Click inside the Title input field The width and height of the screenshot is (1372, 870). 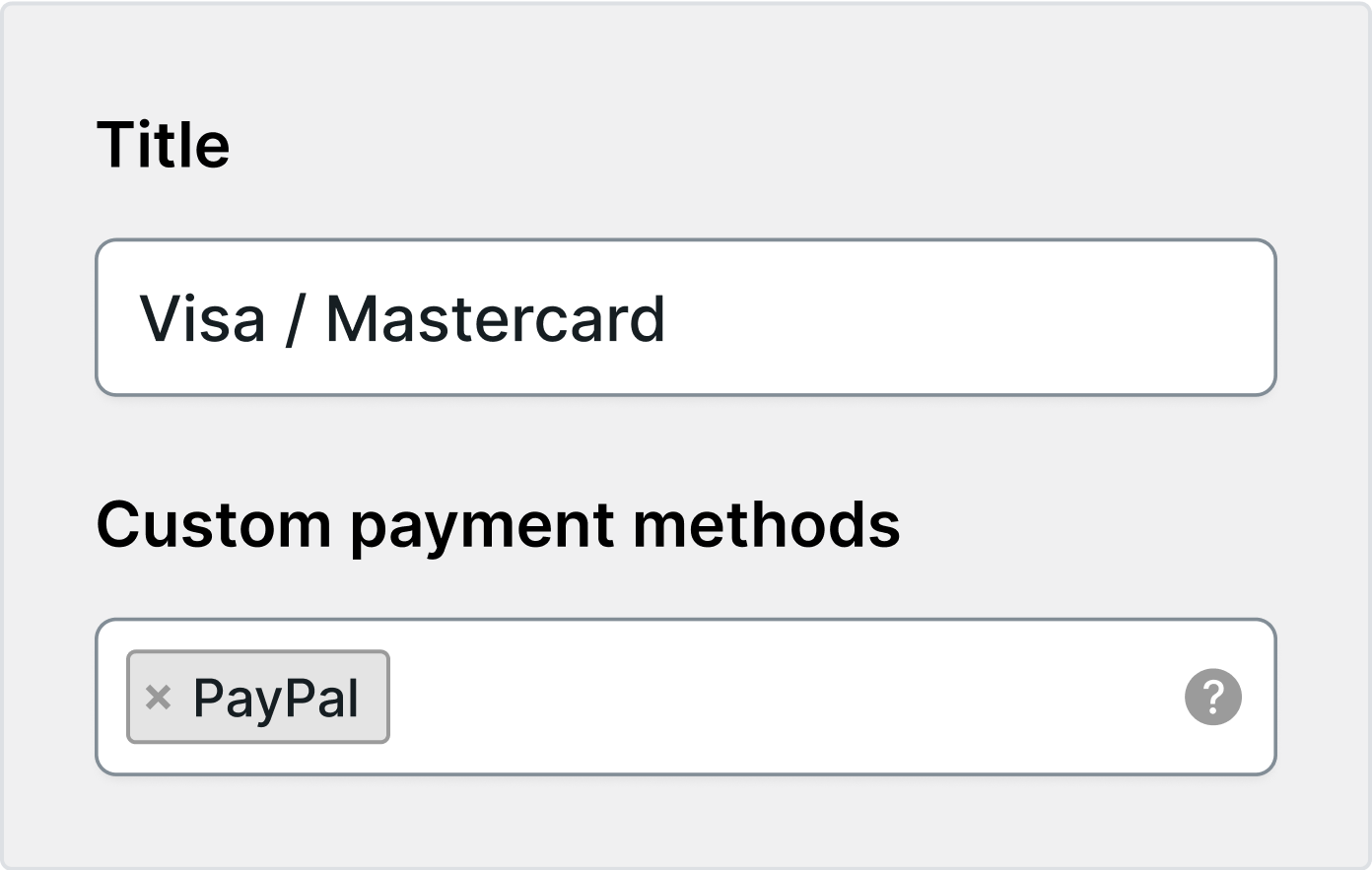point(887,318)
